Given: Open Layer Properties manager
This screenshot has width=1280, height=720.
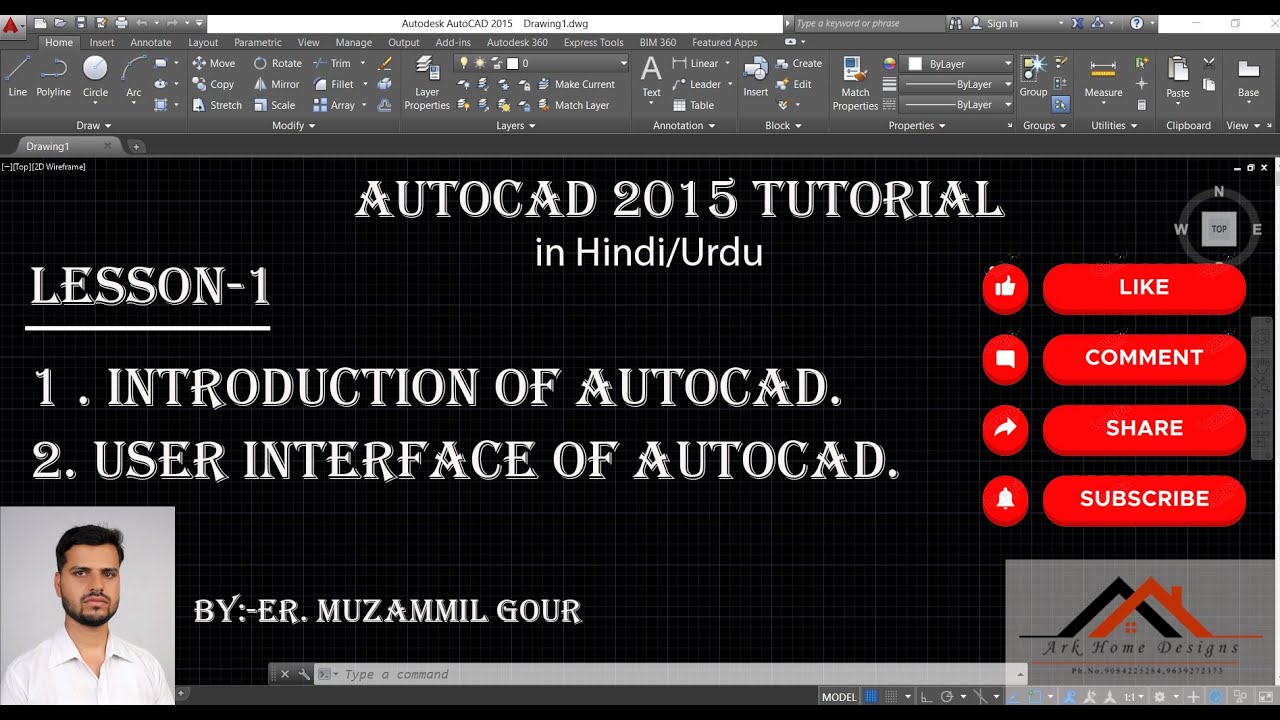Looking at the screenshot, I should 427,83.
